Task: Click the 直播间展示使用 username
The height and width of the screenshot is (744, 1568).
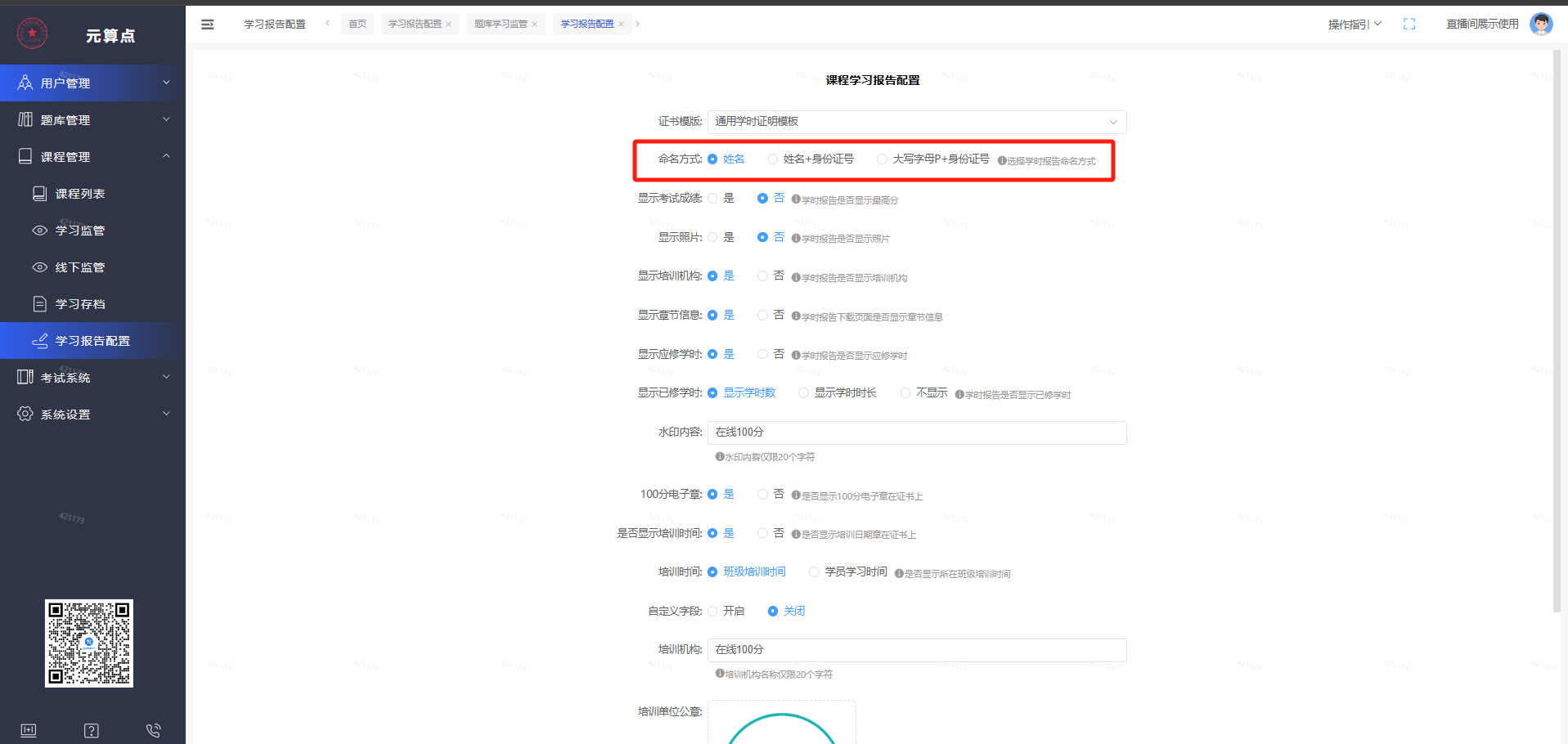Action: pos(1482,25)
